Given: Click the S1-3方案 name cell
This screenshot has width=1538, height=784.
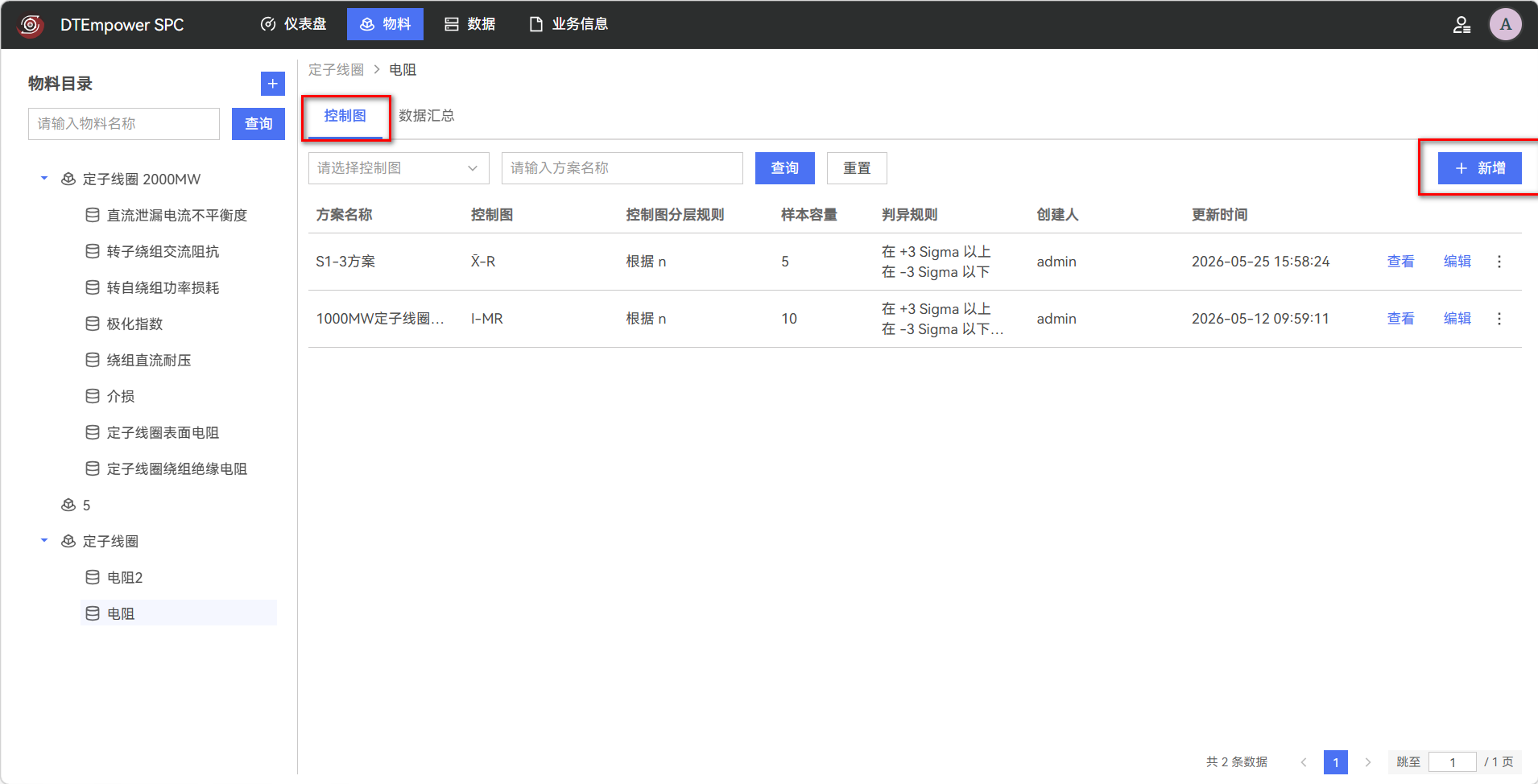Looking at the screenshot, I should pos(345,262).
